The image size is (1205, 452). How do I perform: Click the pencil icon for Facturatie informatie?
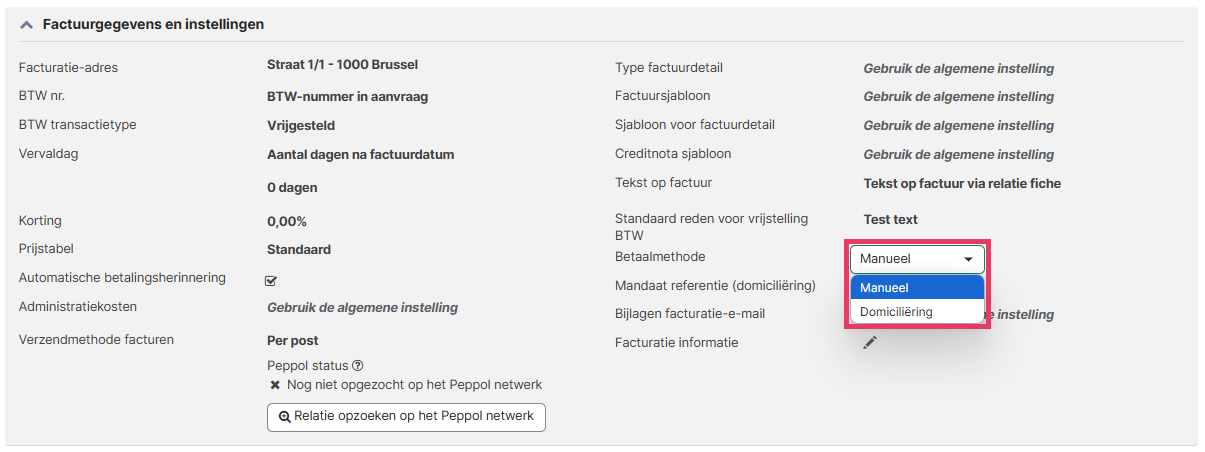point(870,342)
